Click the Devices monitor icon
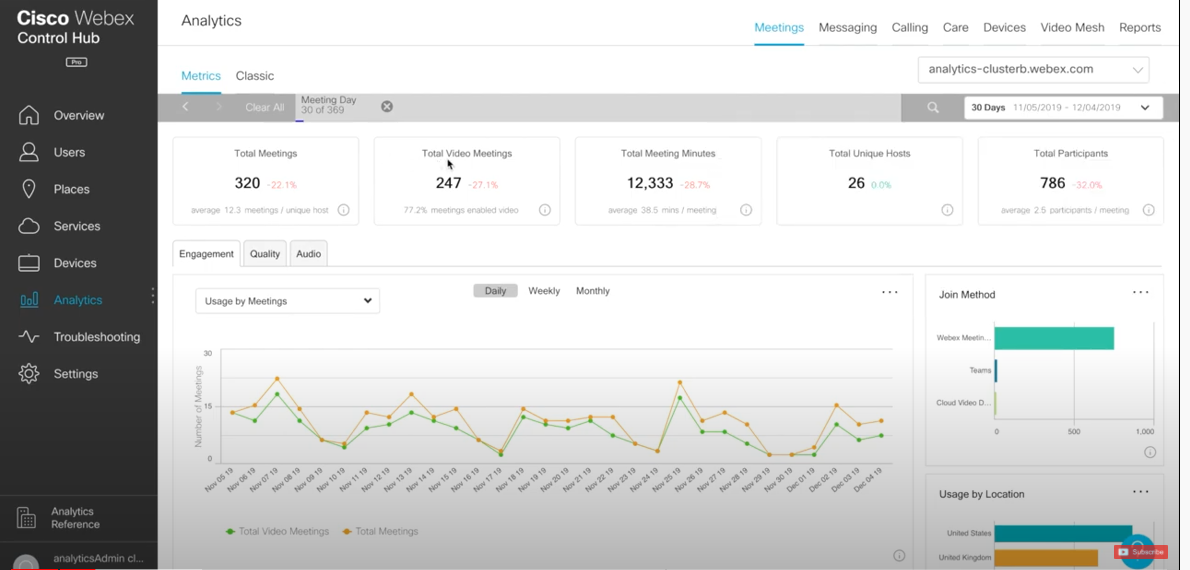The height and width of the screenshot is (570, 1190). (x=29, y=263)
